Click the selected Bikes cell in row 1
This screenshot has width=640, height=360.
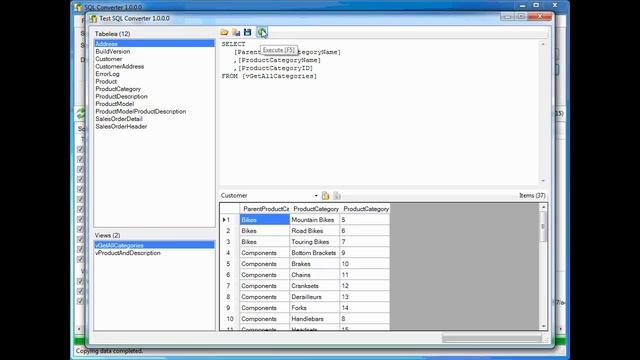(x=265, y=220)
